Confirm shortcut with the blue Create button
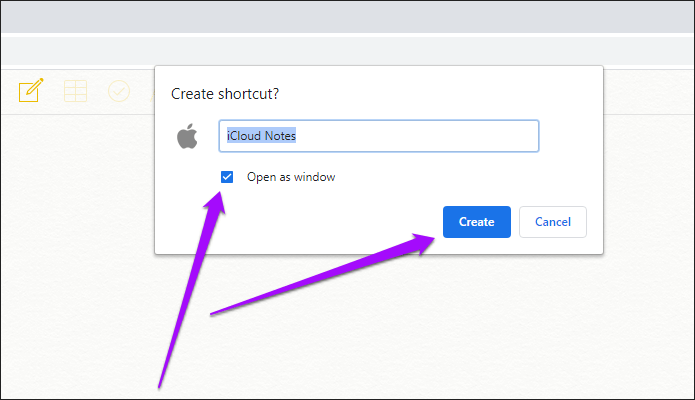Viewport: 695px width, 400px height. click(476, 222)
